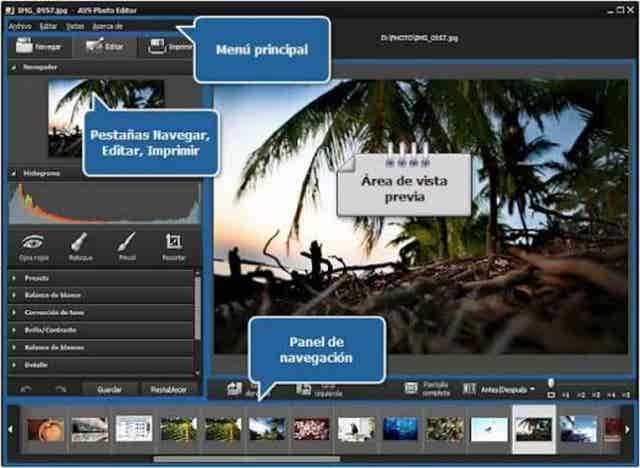Click the Restablecer button
Image resolution: width=640 pixels, height=468 pixels.
168,389
